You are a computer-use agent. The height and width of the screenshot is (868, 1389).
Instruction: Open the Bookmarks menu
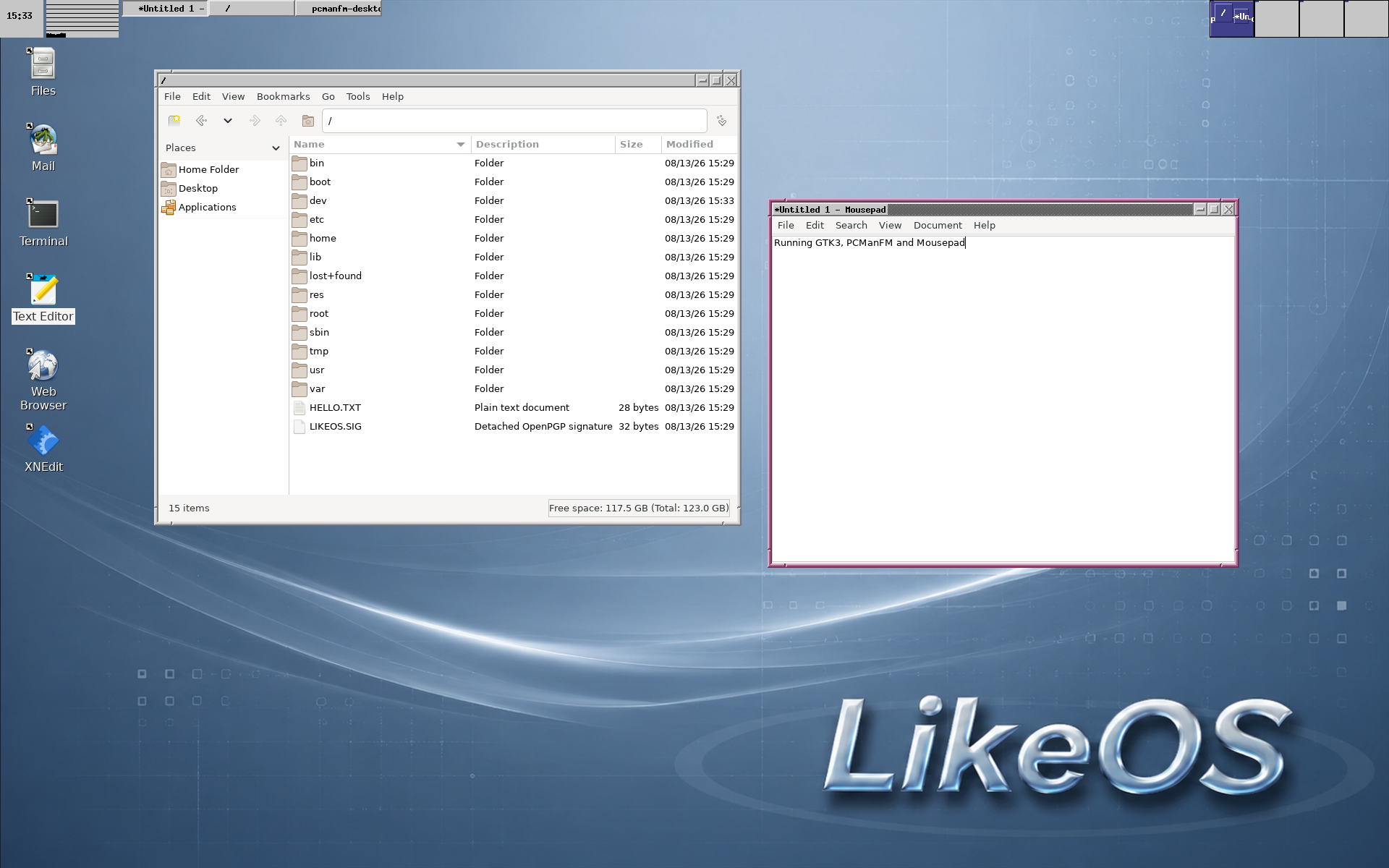point(283,96)
